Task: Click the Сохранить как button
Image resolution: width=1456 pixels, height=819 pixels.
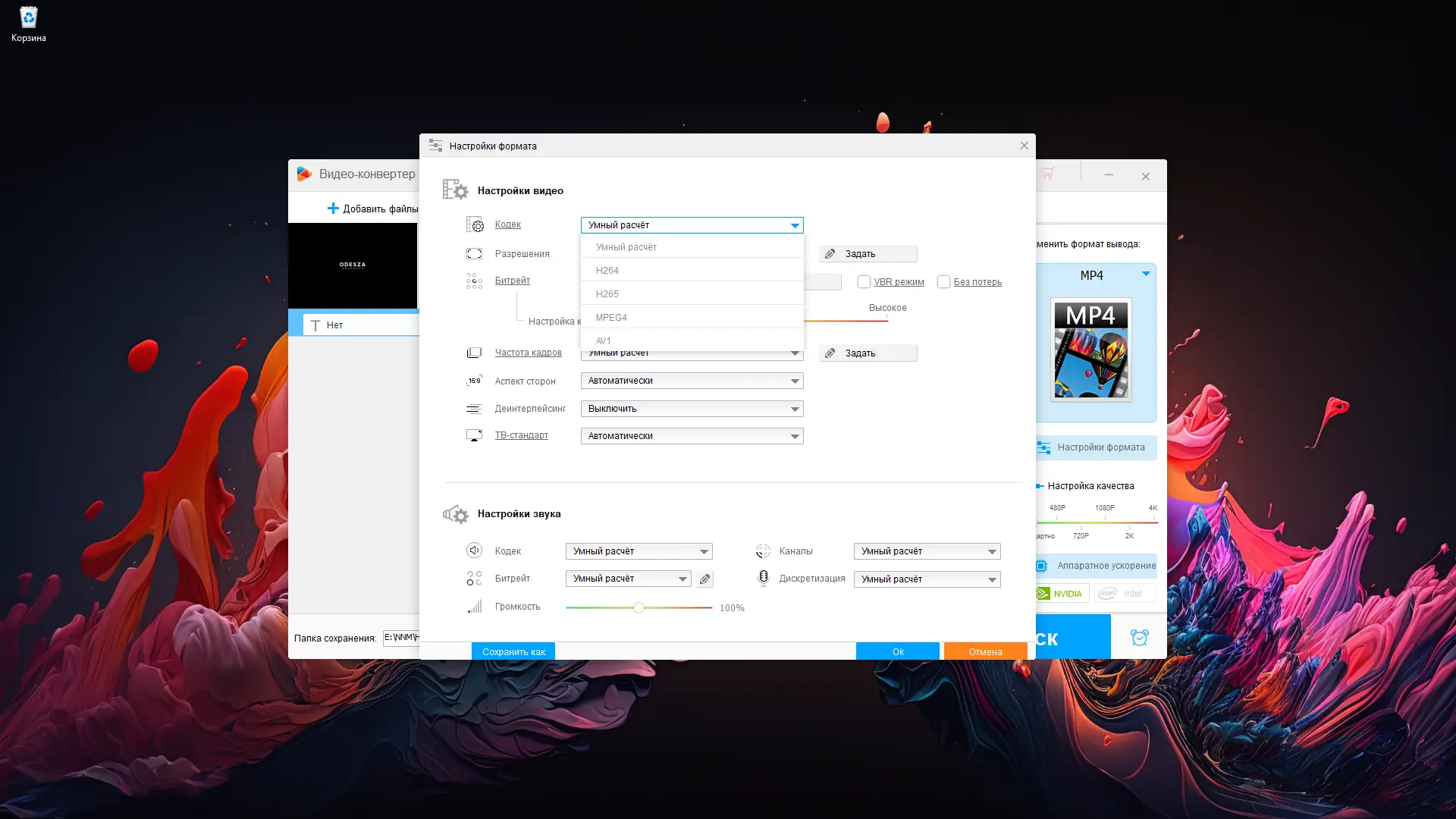Action: [x=513, y=652]
